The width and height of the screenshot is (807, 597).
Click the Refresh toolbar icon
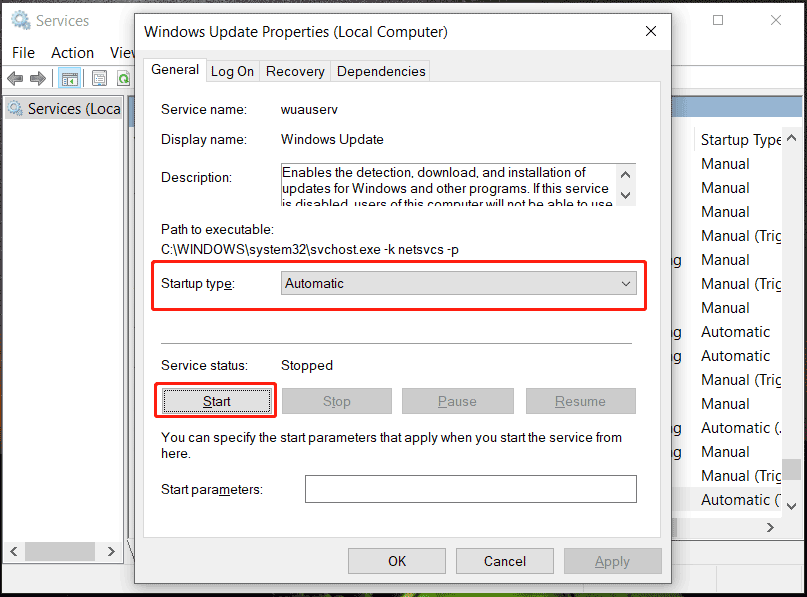tap(124, 77)
